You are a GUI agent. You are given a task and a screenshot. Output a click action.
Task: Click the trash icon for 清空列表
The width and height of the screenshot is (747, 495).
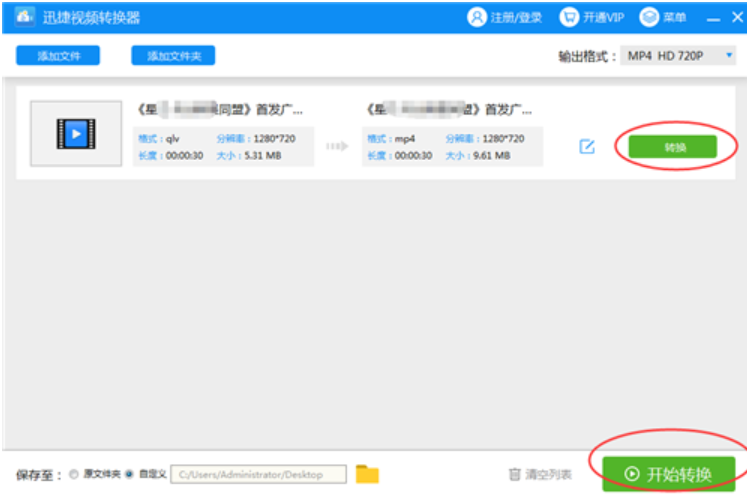coord(515,474)
